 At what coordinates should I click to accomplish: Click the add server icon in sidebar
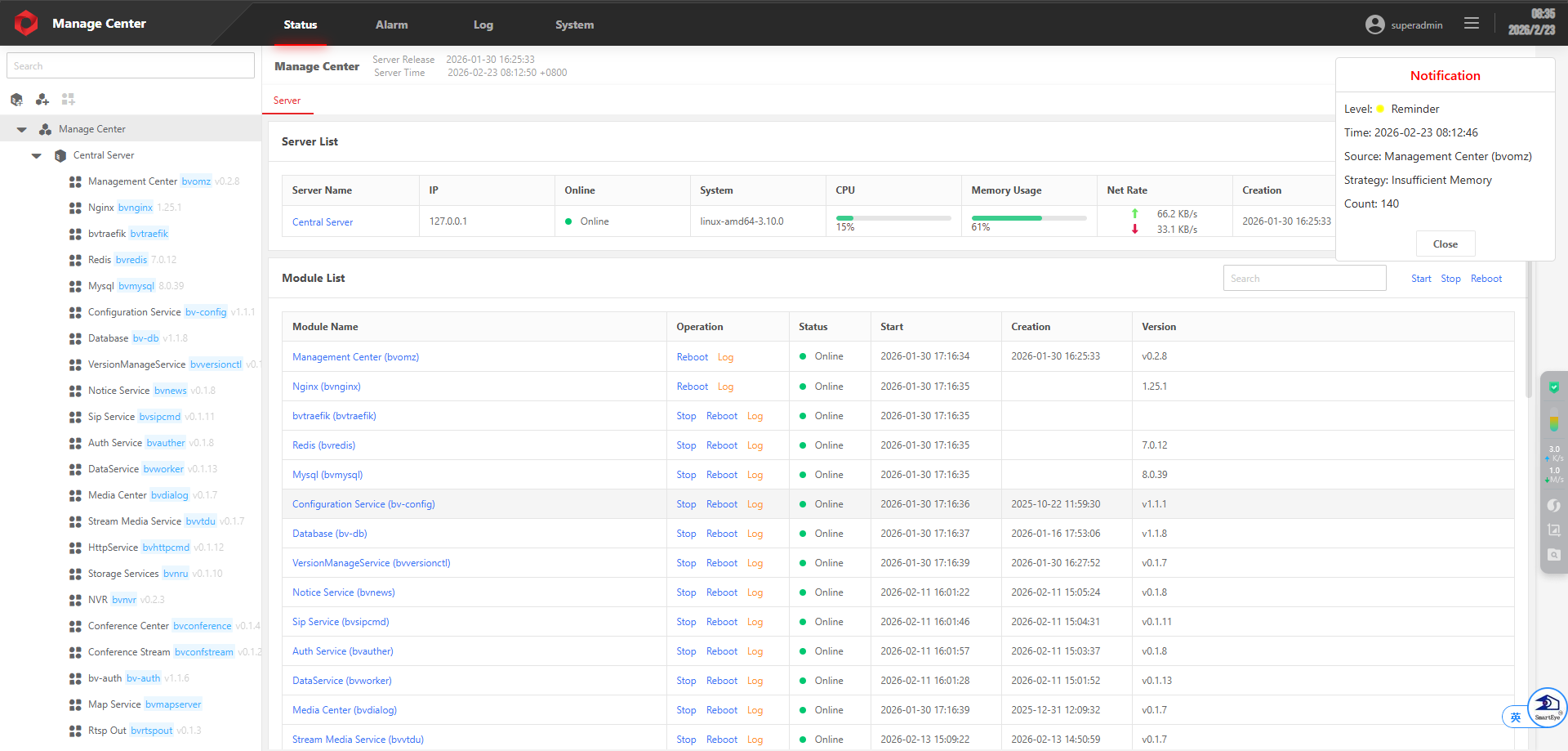pos(16,100)
